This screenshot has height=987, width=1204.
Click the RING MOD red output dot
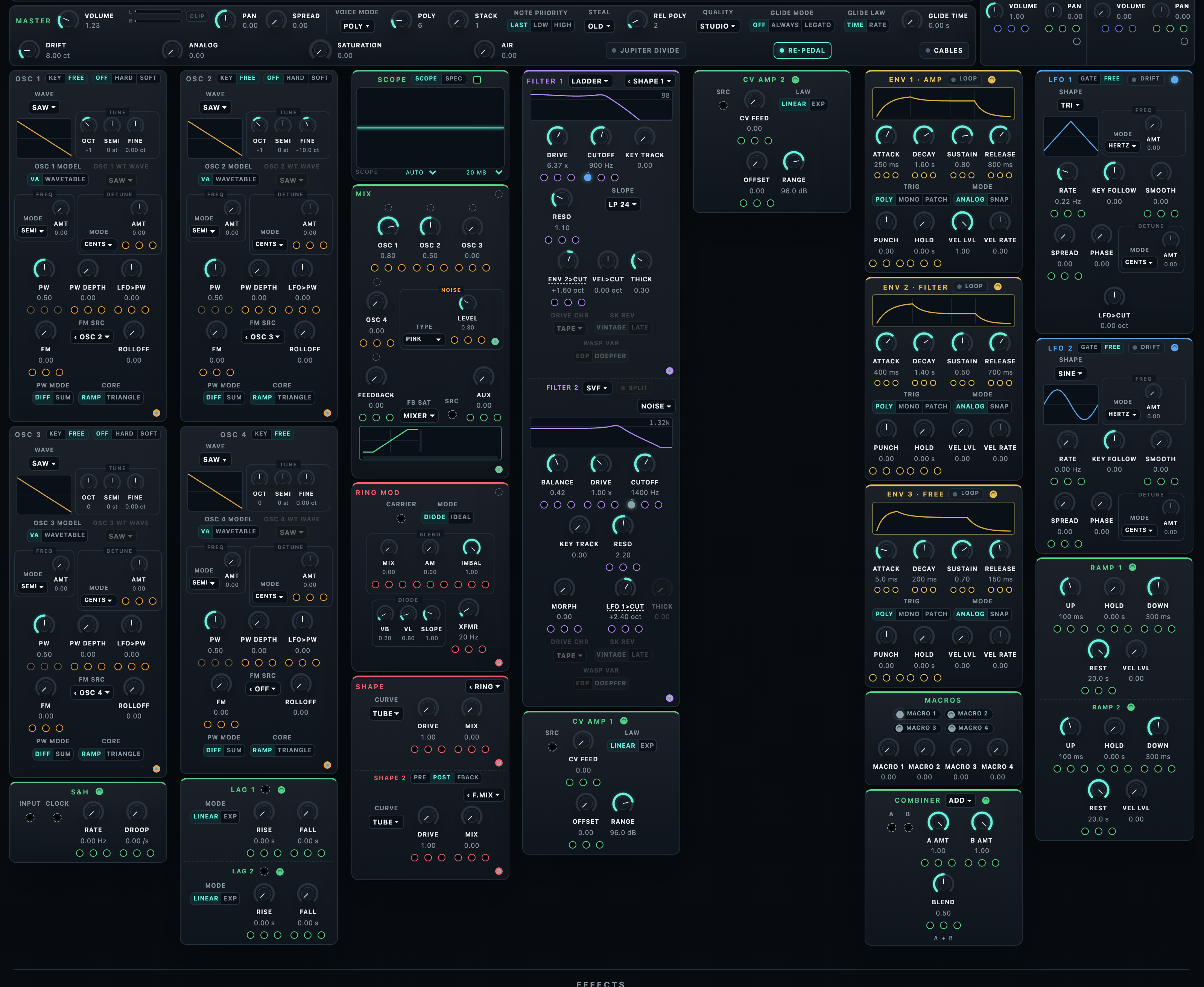pos(499,662)
